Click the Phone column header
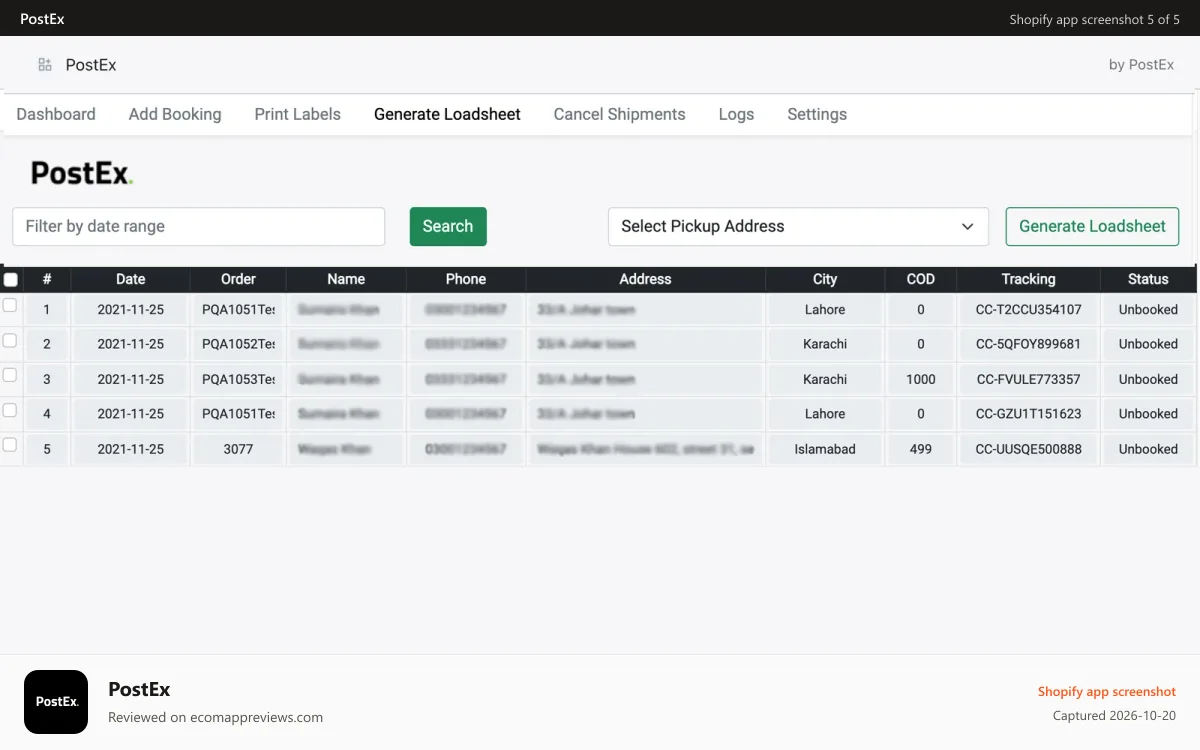The height and width of the screenshot is (750, 1200). click(x=466, y=279)
